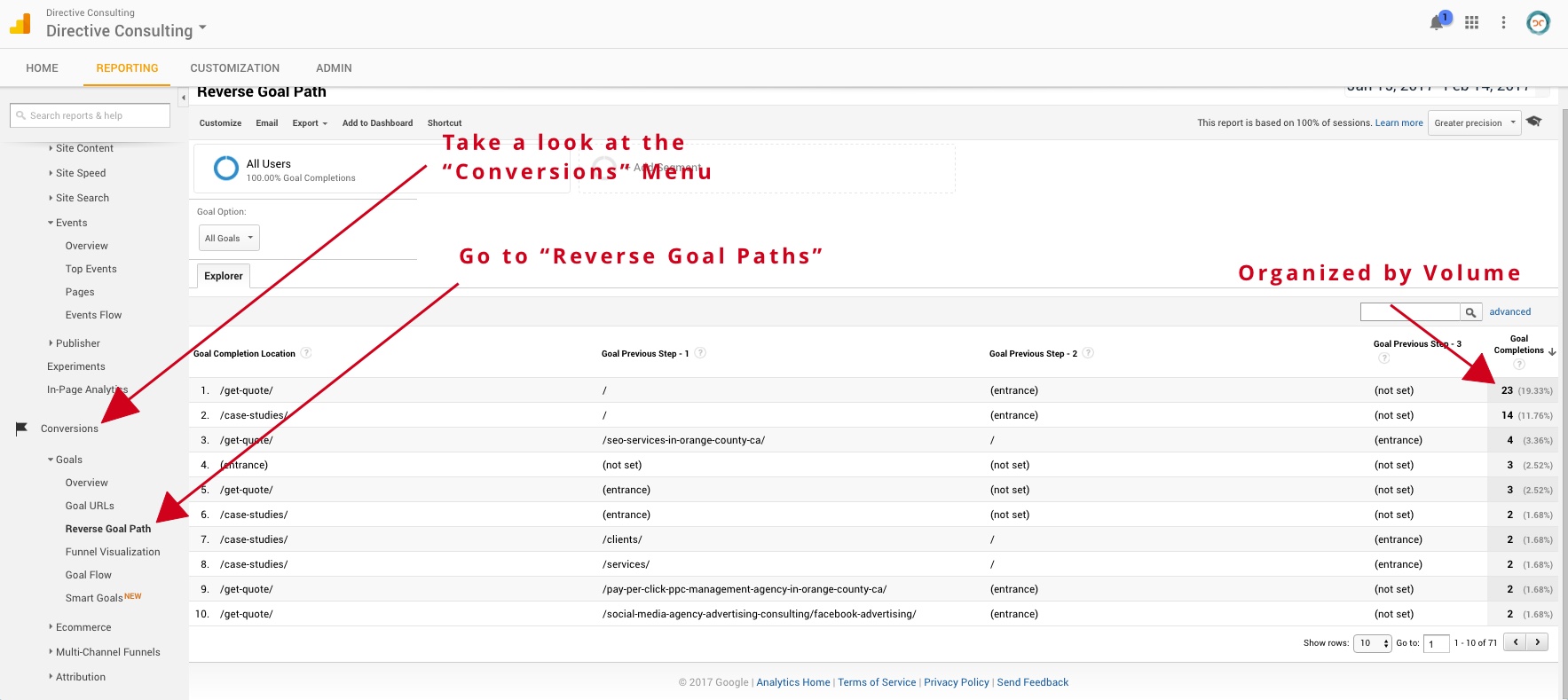This screenshot has height=700, width=1568.
Task: Click Add to Dashboard
Action: point(377,123)
